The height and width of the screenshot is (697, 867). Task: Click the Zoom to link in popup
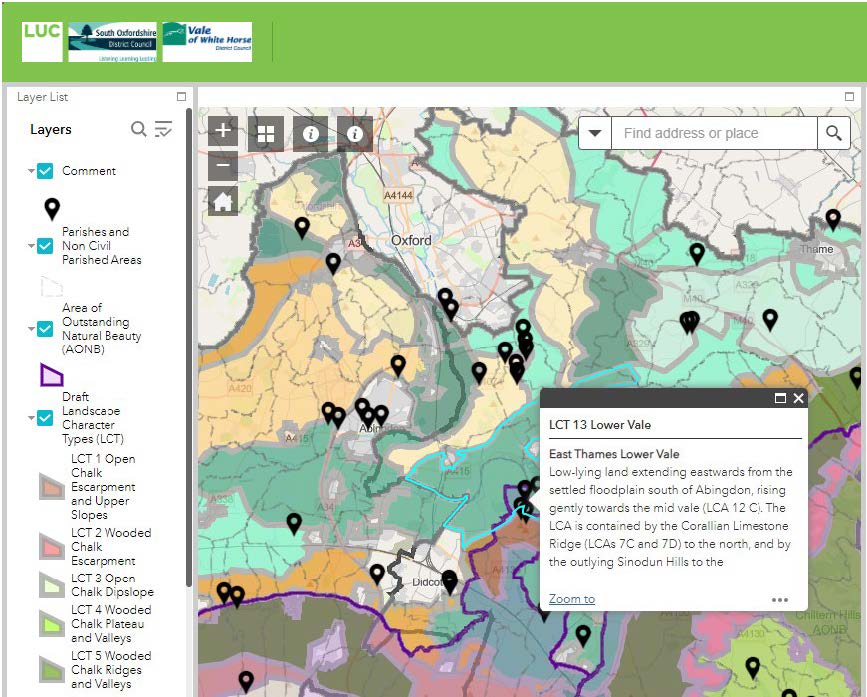pos(572,599)
